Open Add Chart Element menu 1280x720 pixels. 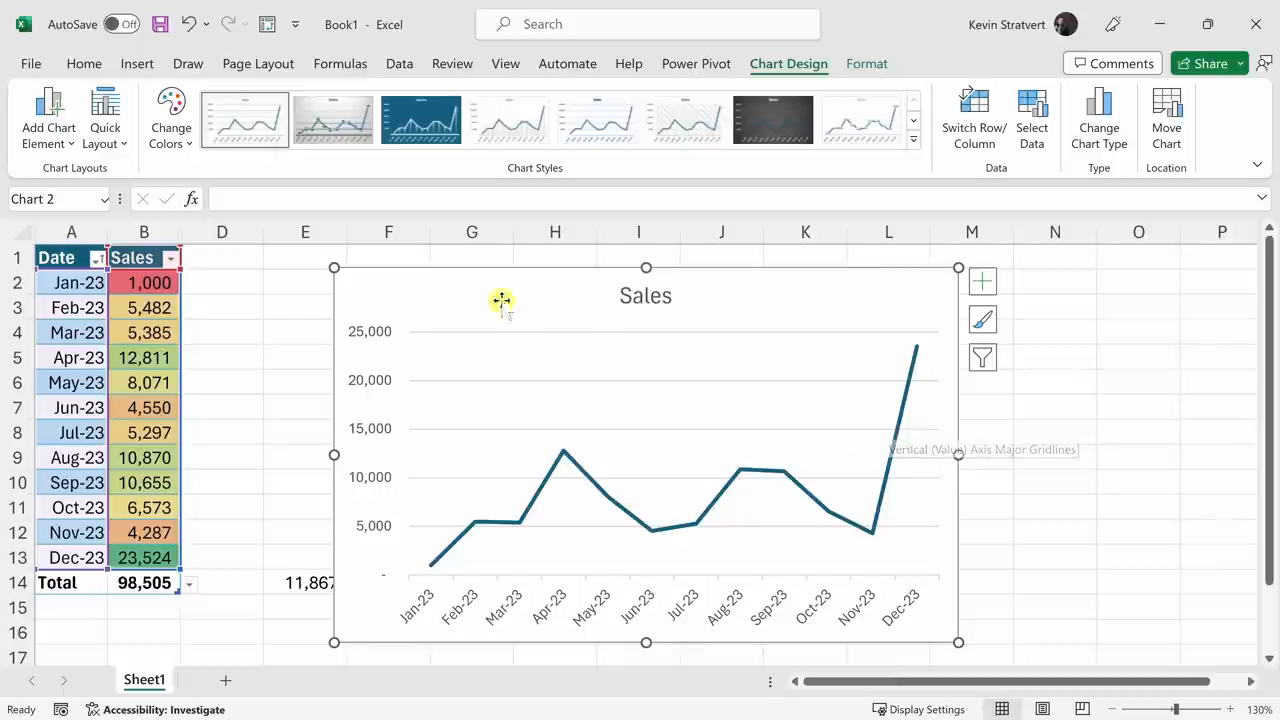click(x=49, y=119)
